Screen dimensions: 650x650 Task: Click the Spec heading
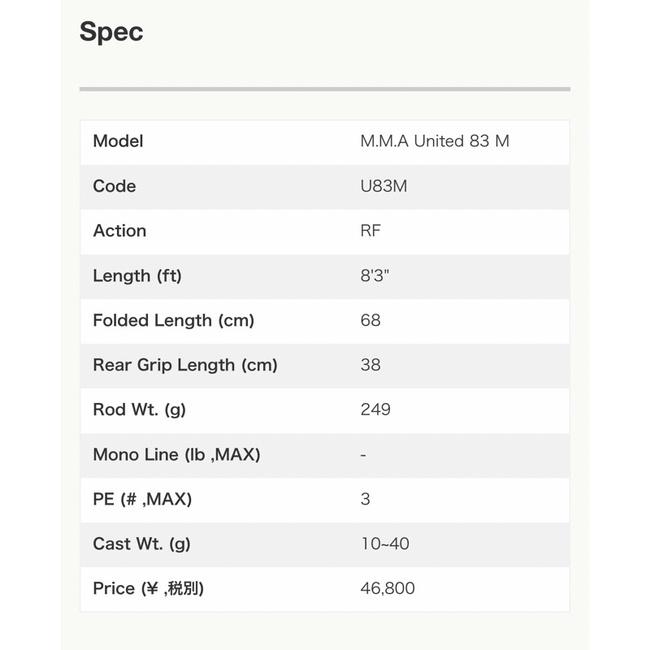111,32
